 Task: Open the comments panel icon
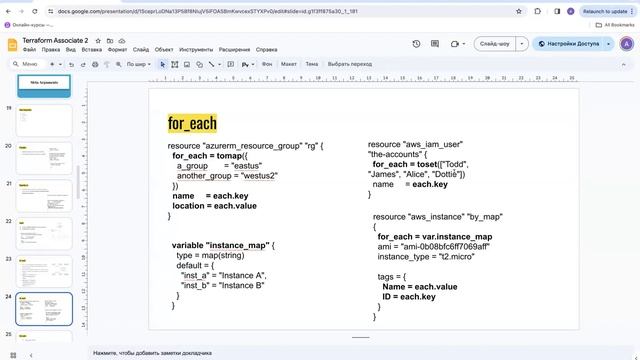435,44
